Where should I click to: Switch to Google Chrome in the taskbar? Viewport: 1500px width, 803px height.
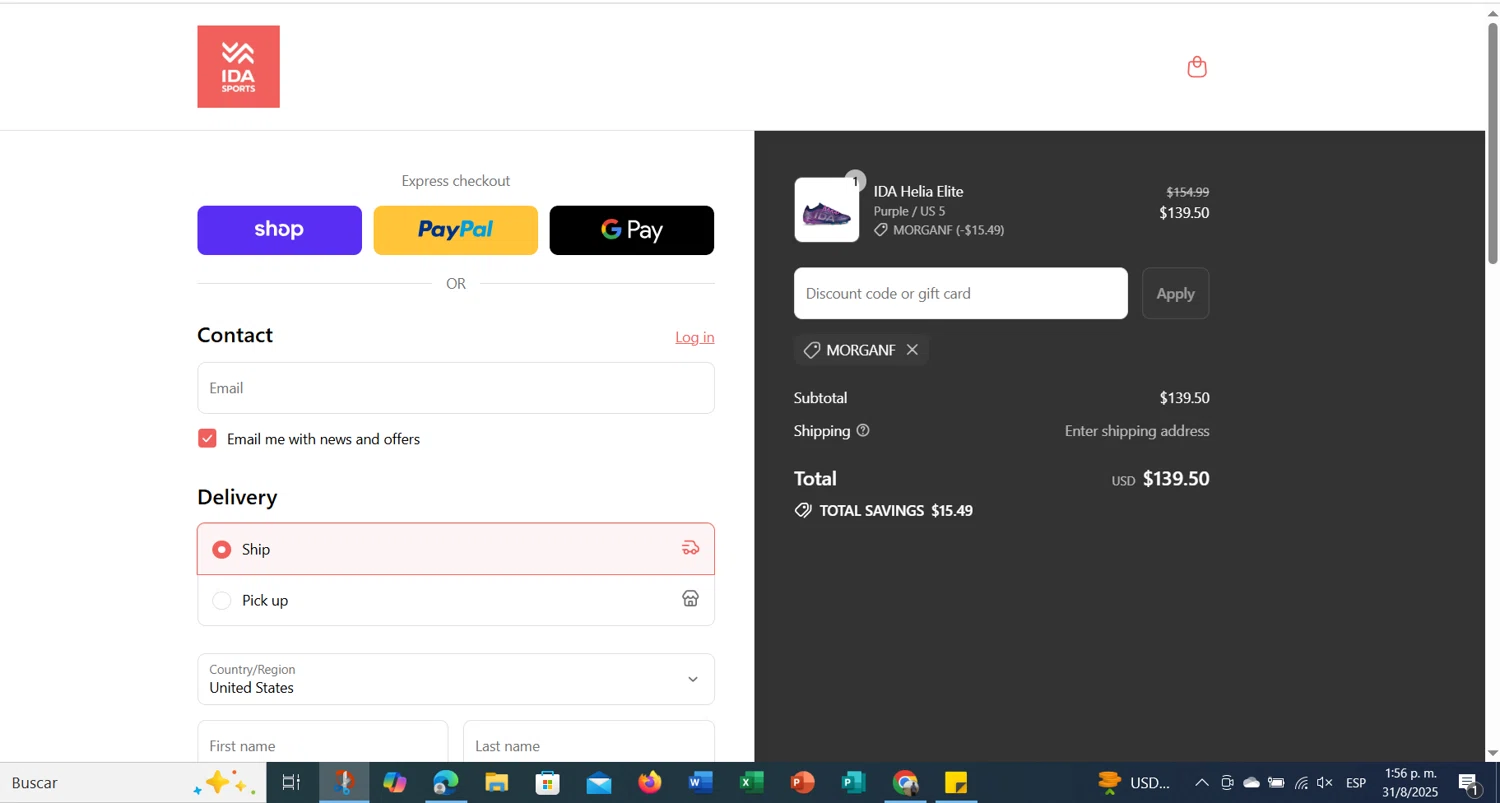905,783
